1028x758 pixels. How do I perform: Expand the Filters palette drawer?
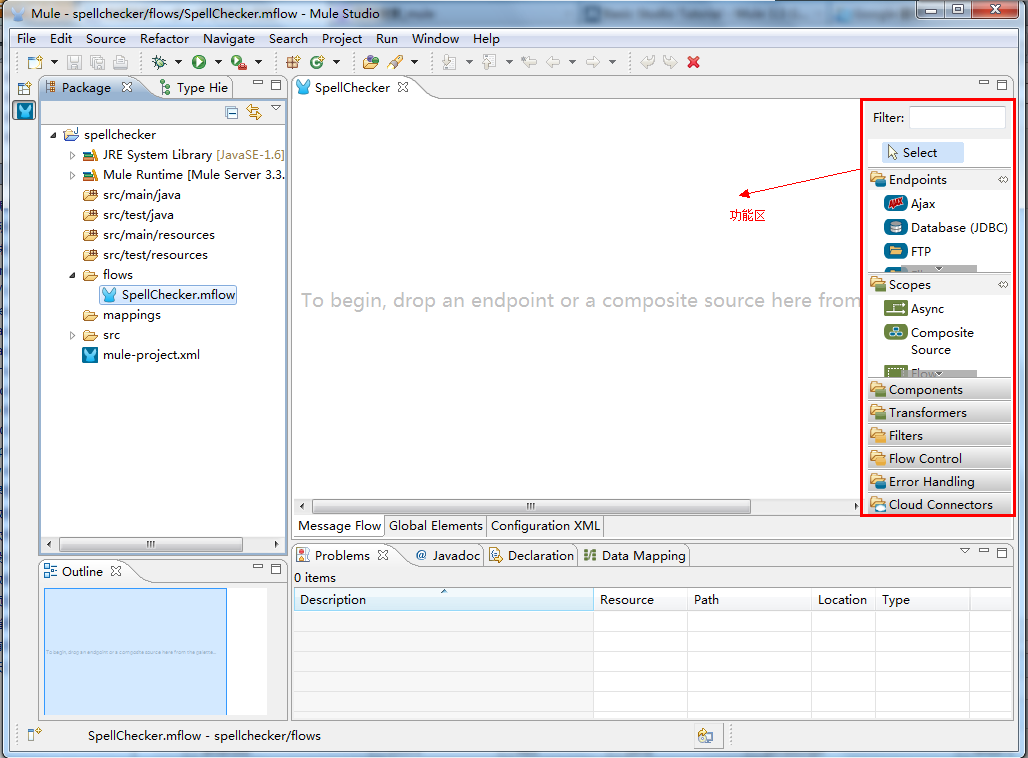click(x=939, y=435)
